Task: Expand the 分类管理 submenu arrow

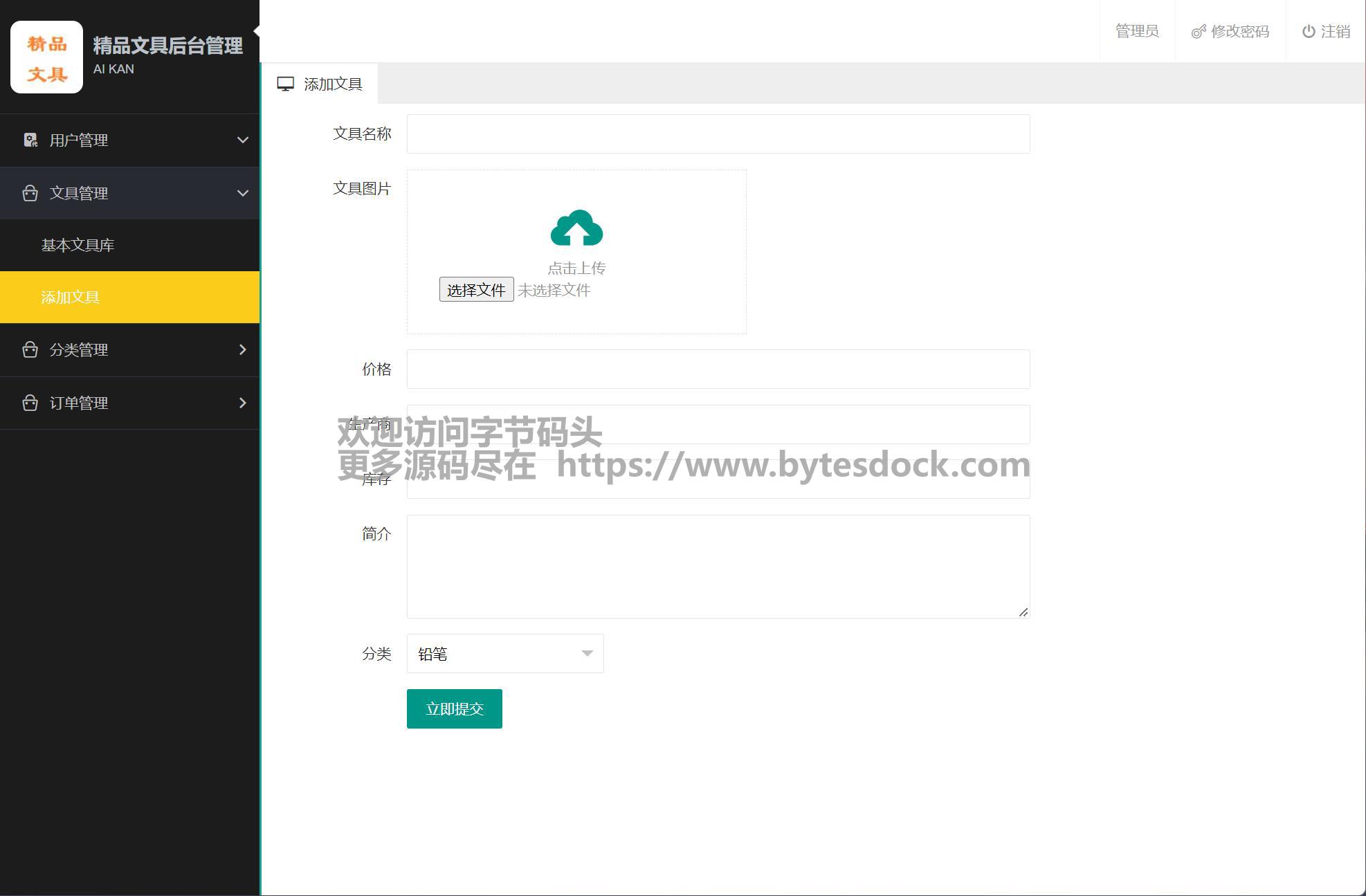Action: (x=242, y=349)
